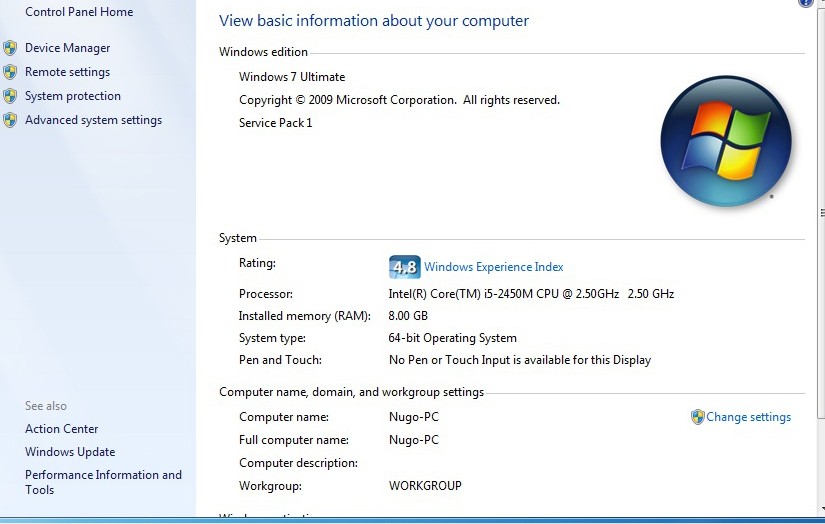Screen dimensions: 825x524
Task: Click 'No Pen or Touch Input' text
Action: tap(520, 360)
